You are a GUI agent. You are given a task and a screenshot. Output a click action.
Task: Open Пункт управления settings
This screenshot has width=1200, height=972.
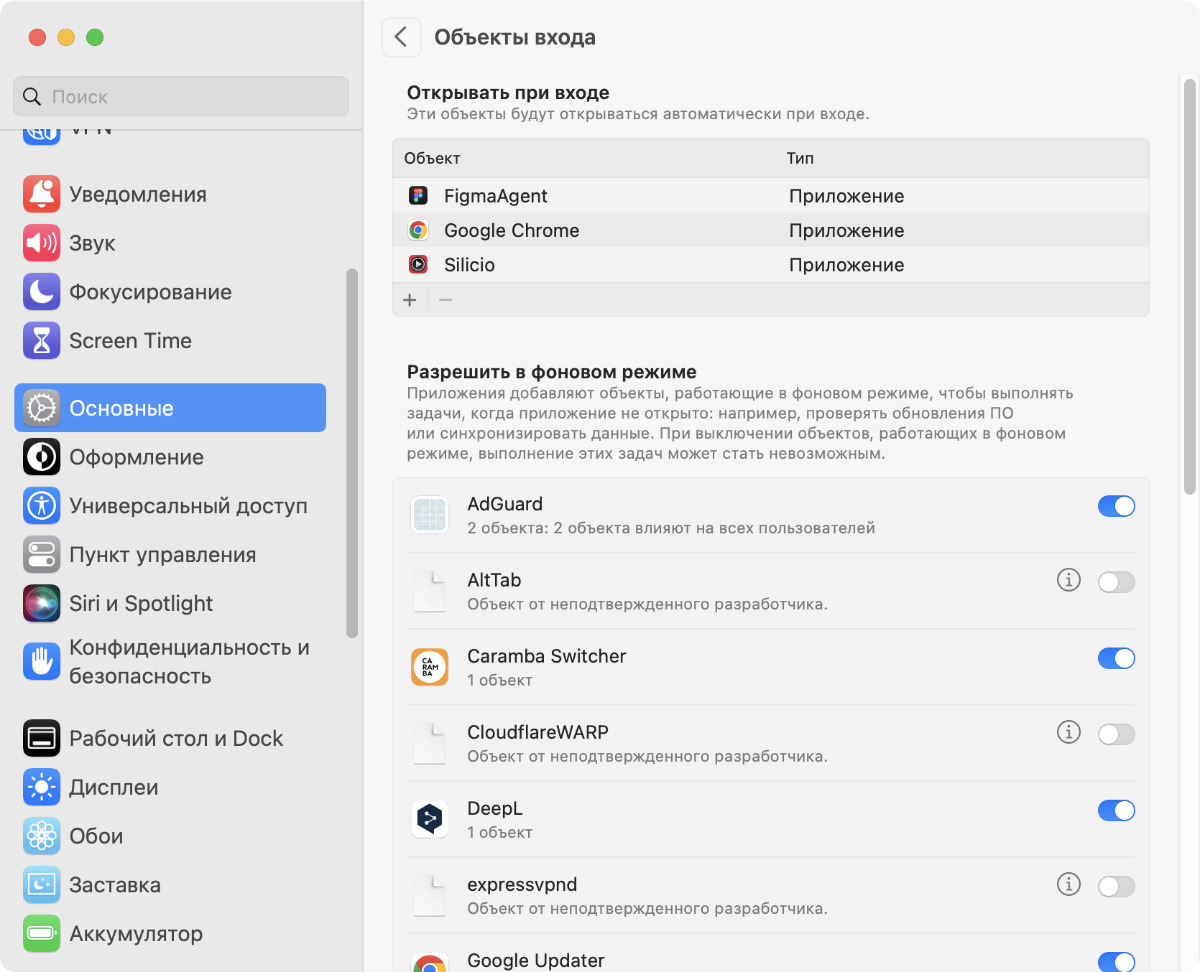pos(162,555)
